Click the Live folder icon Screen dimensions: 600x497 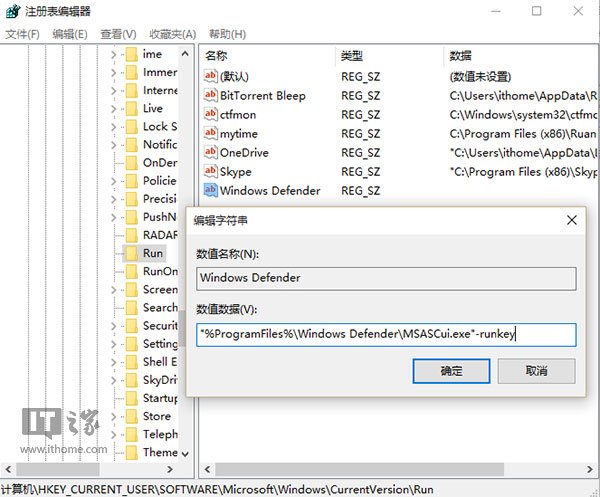click(132, 109)
